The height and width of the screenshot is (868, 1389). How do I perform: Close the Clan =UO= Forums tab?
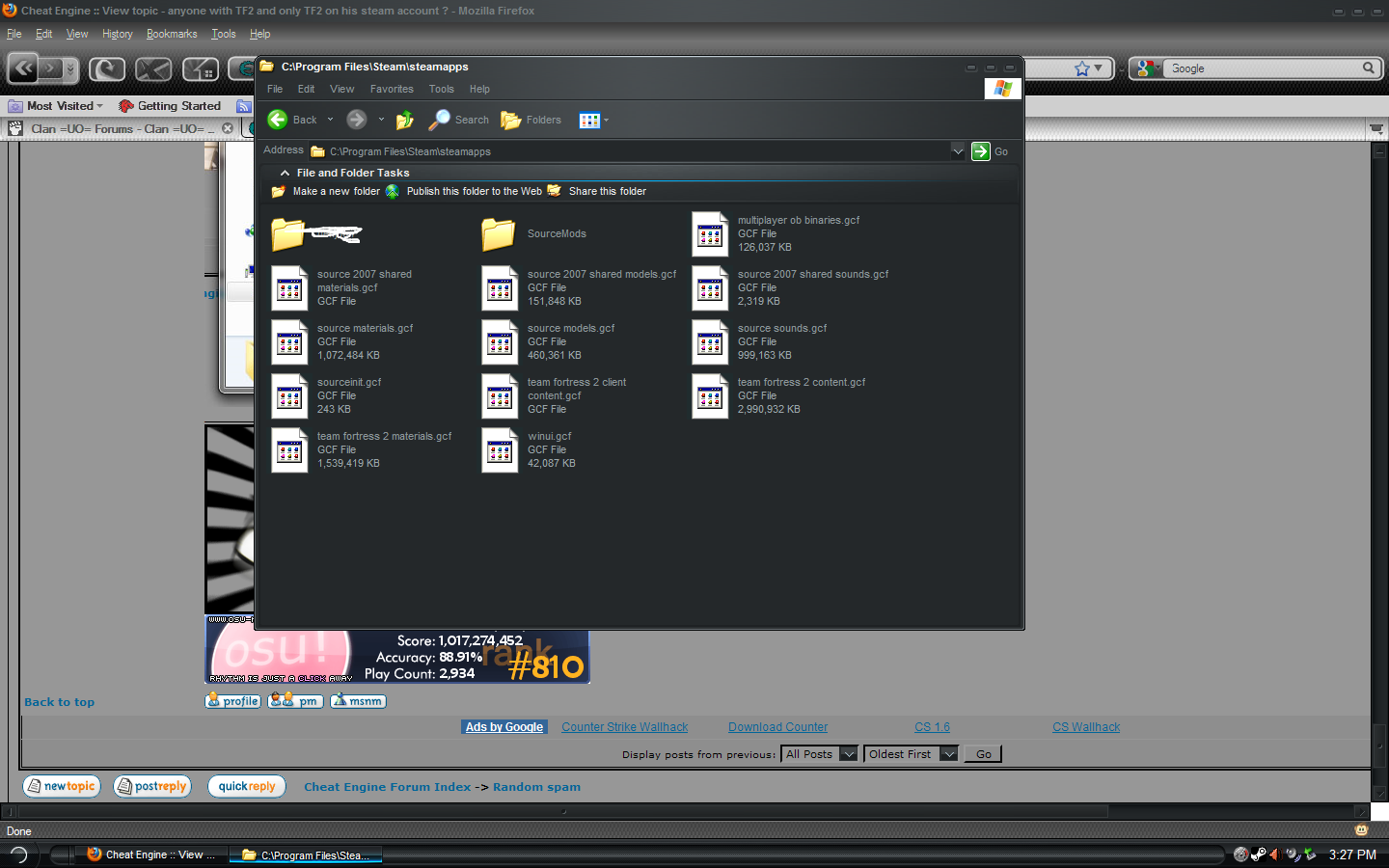[228, 128]
